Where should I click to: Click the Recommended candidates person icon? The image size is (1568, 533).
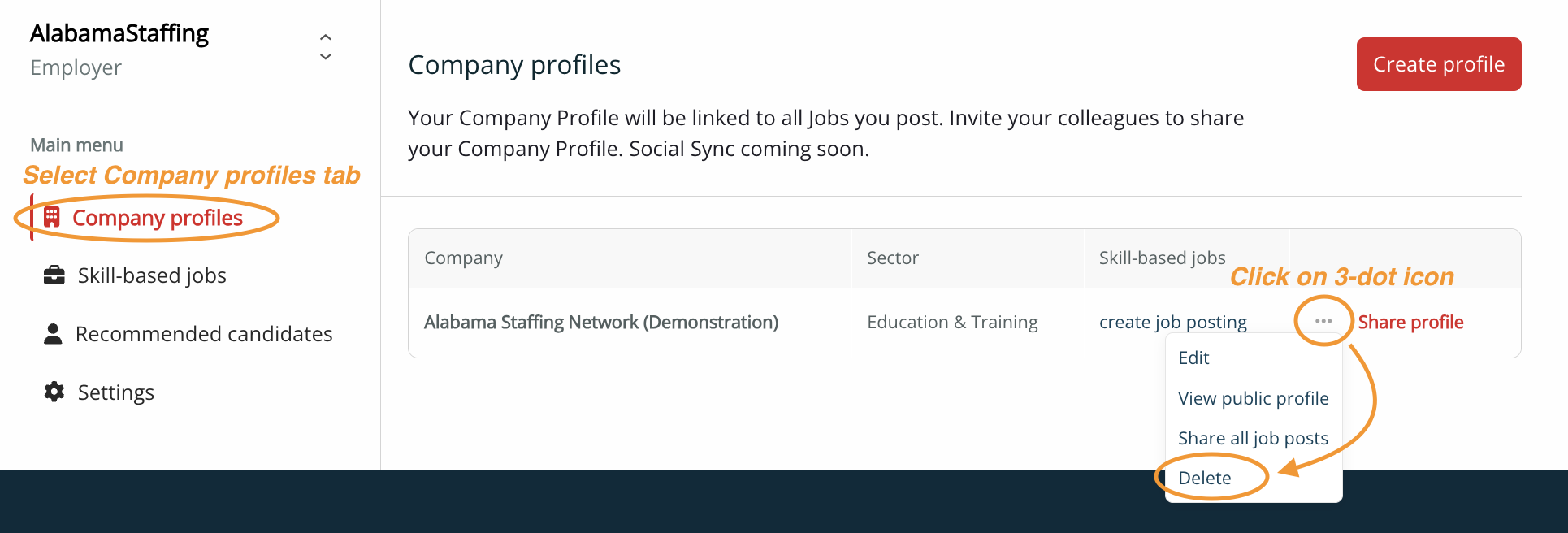click(x=53, y=334)
